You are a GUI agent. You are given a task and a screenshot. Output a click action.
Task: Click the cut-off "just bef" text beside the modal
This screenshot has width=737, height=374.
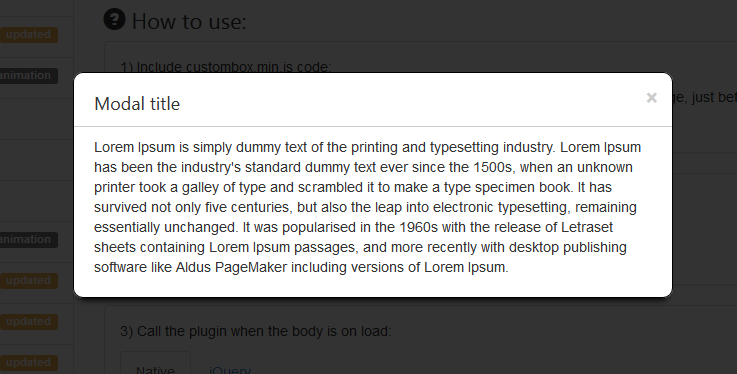tap(705, 98)
